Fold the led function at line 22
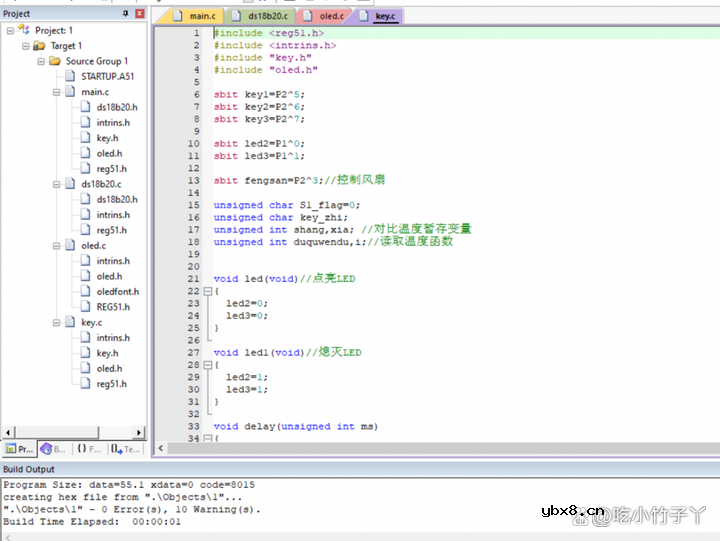Screen dimensions: 720x541 [207, 291]
